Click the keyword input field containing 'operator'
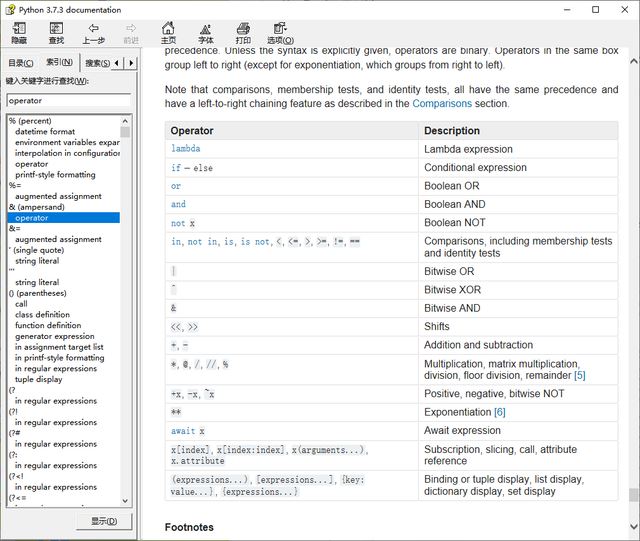The image size is (640, 541). point(69,100)
